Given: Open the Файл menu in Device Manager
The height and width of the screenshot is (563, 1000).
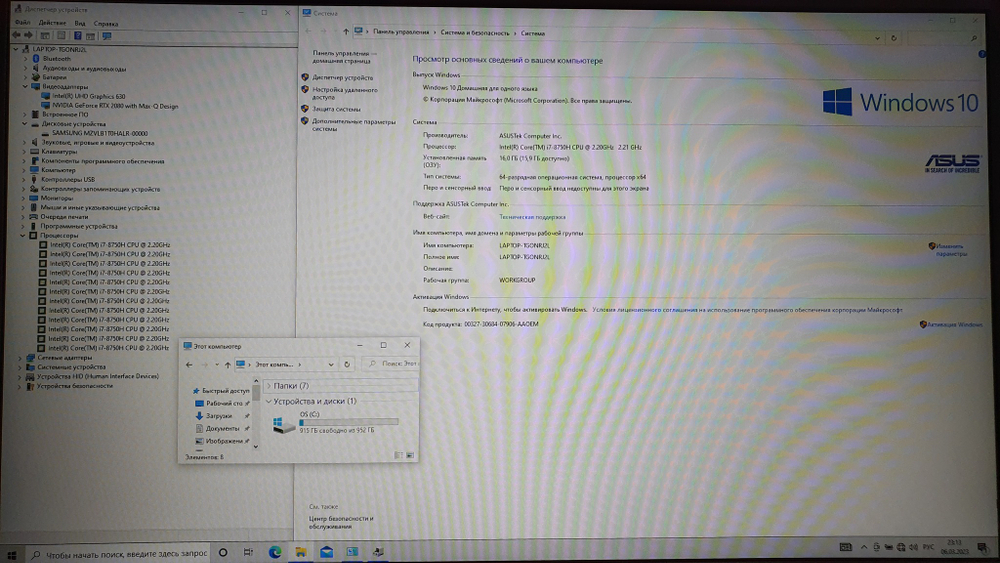Looking at the screenshot, I should (x=22, y=23).
